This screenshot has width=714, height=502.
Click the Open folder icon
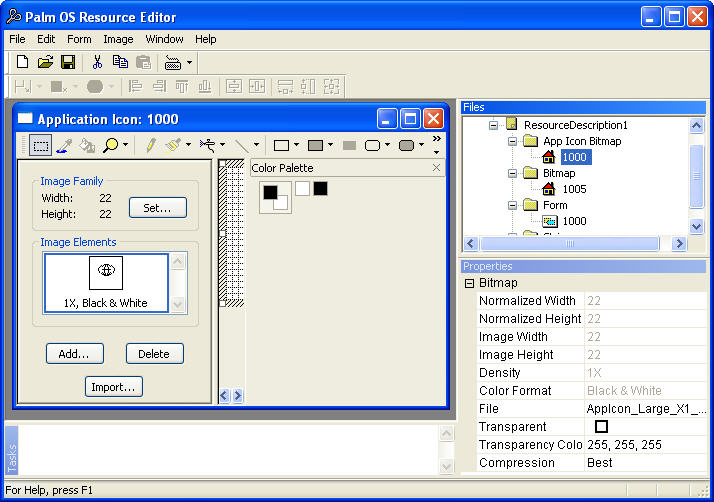(45, 62)
